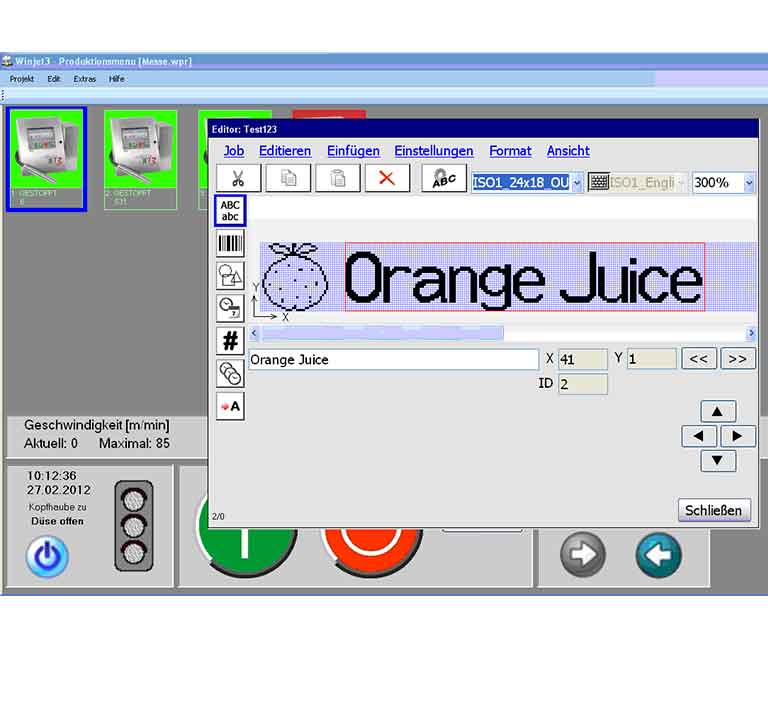Open the Extras menu in main window
The height and width of the screenshot is (706, 768).
click(85, 78)
